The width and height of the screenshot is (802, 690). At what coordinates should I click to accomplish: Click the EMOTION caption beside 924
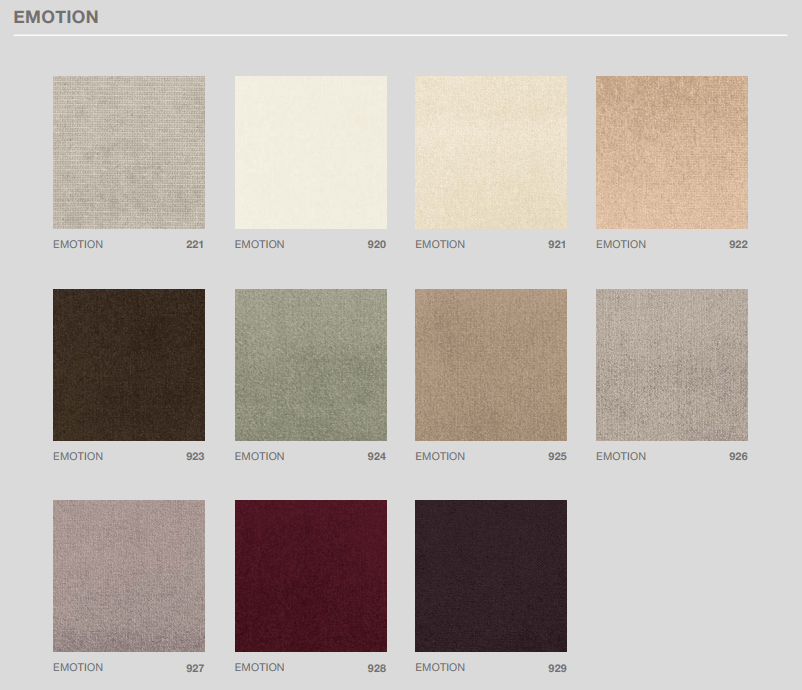pyautogui.click(x=259, y=456)
